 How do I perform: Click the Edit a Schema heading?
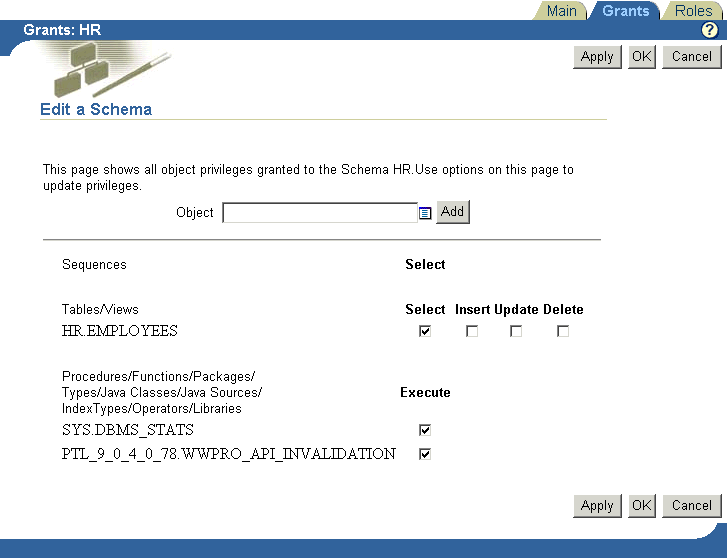(x=96, y=109)
